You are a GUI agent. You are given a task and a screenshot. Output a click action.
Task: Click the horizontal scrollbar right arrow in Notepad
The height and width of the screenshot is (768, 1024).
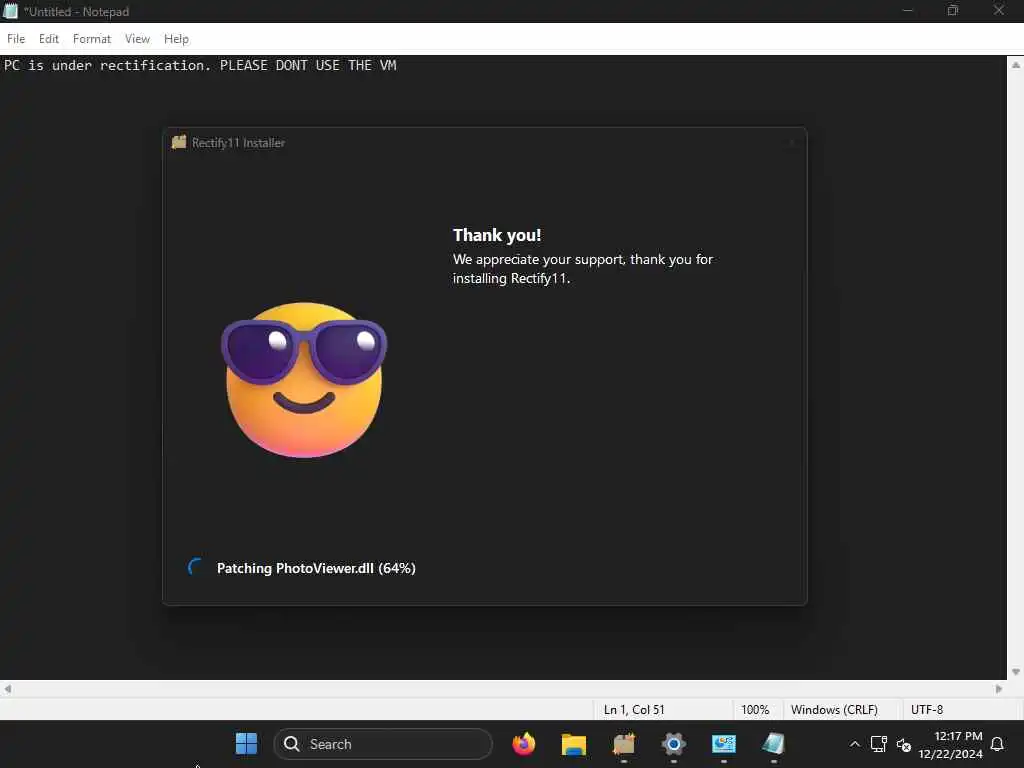point(999,689)
